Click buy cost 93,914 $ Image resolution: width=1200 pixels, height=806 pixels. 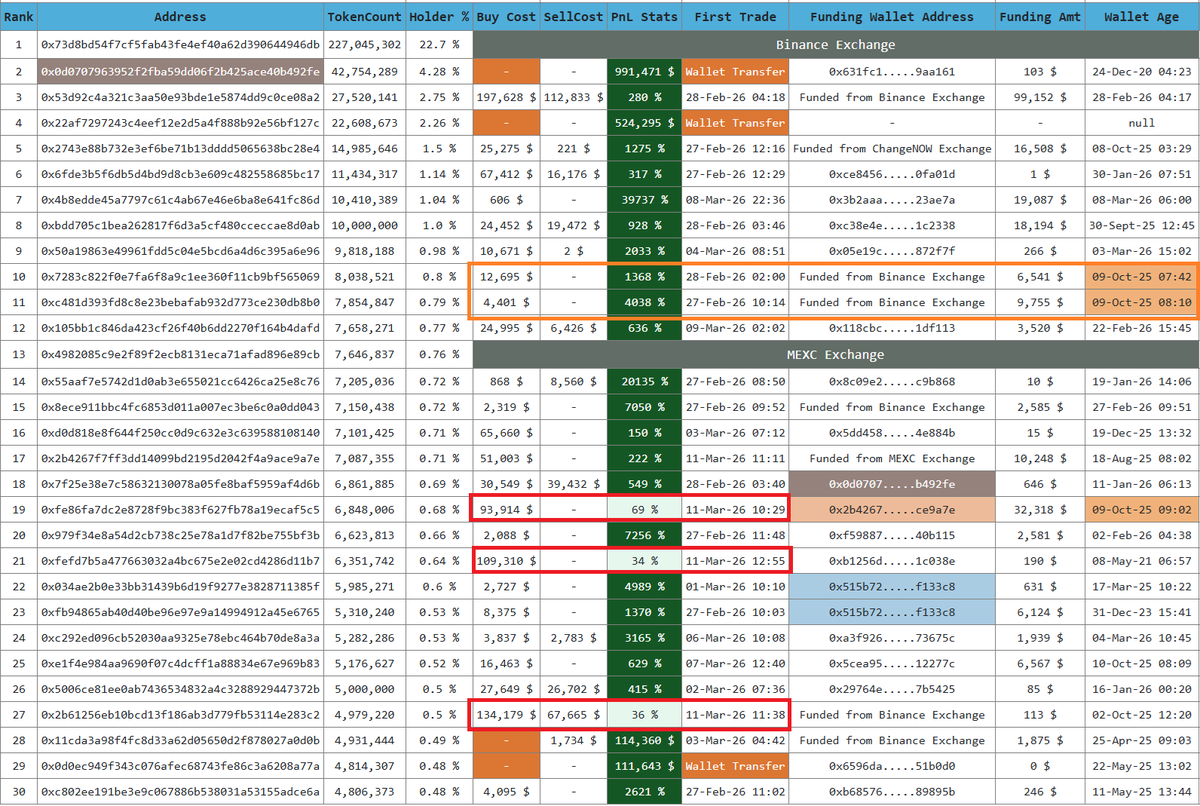click(506, 510)
